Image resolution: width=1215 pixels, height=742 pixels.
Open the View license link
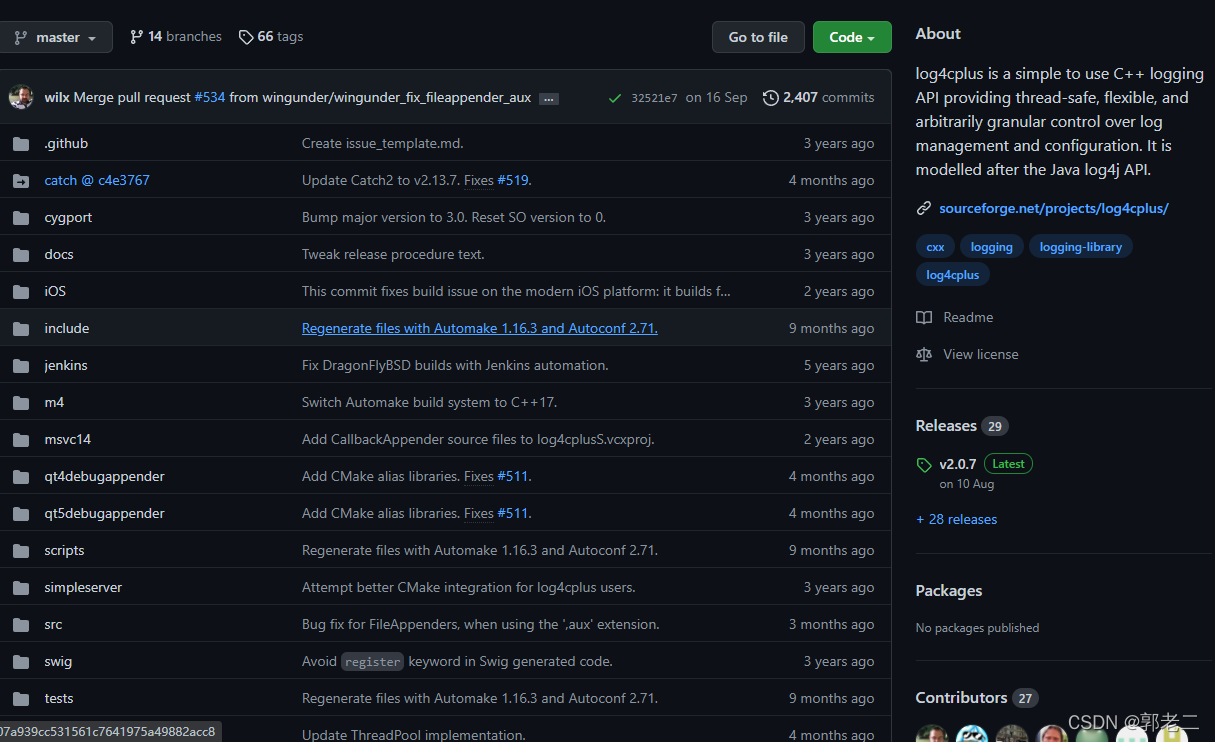click(x=981, y=355)
